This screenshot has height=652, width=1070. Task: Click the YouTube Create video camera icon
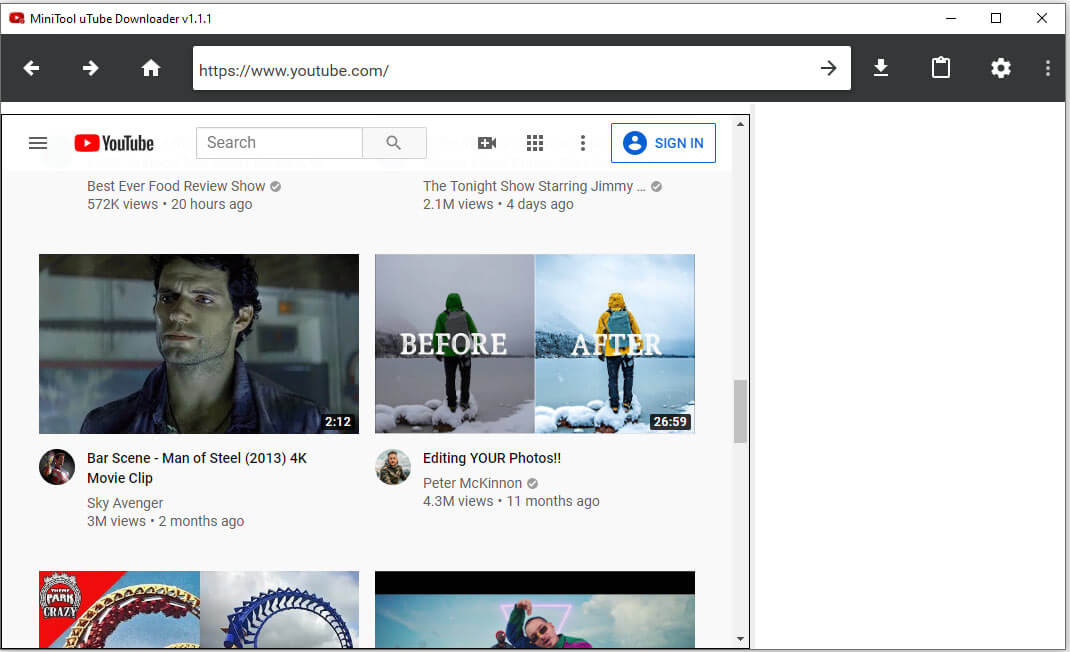[x=487, y=143]
